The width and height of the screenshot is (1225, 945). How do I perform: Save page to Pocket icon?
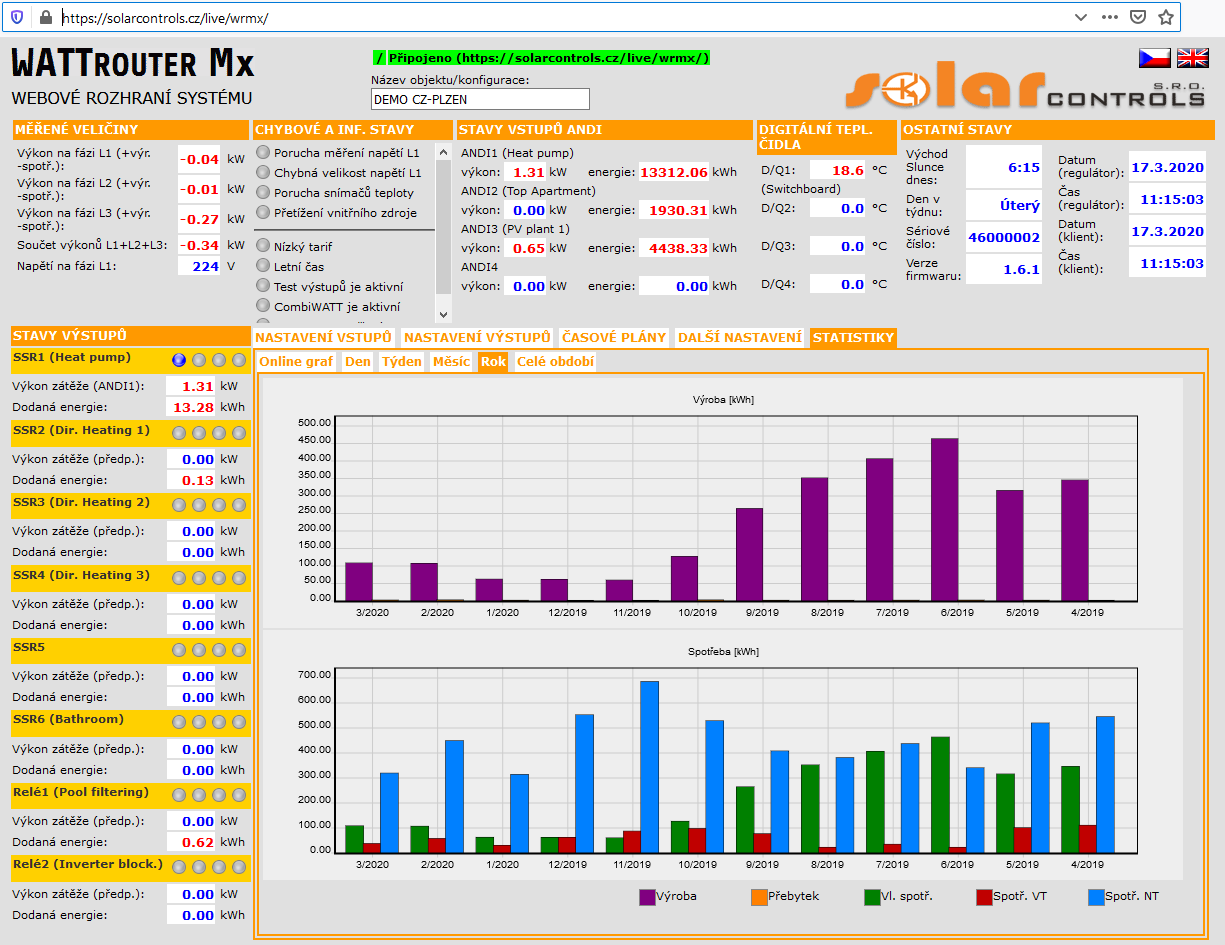tap(1138, 17)
